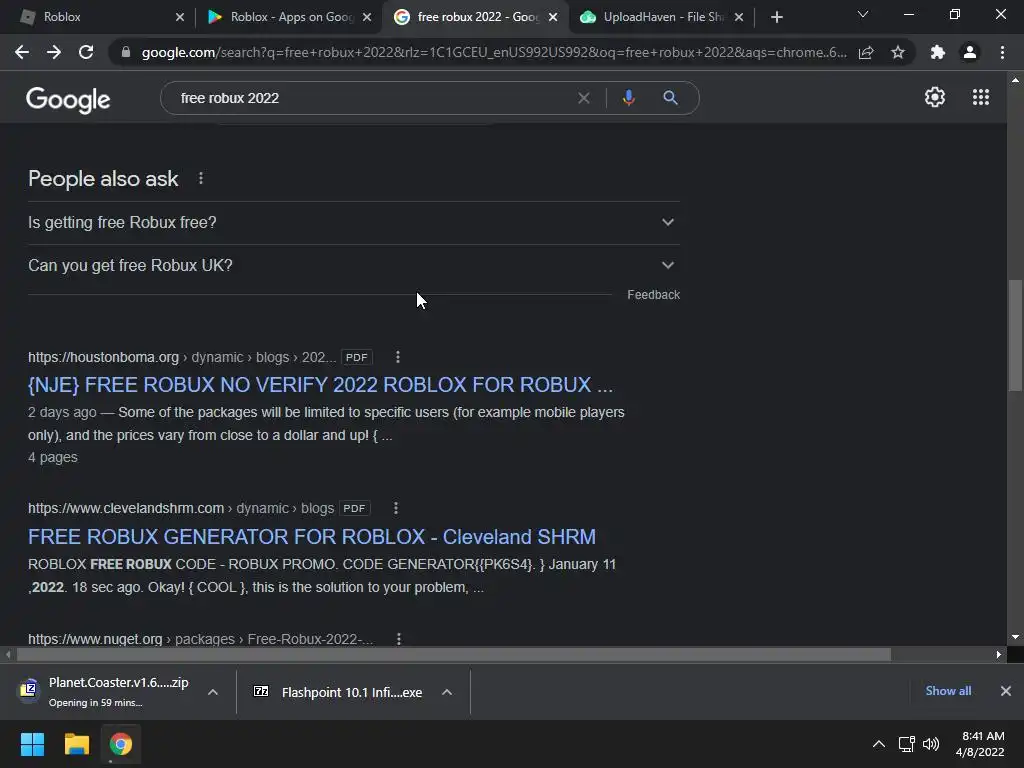This screenshot has height=768, width=1024.
Task: Open options next to People also ask
Action: click(x=201, y=178)
